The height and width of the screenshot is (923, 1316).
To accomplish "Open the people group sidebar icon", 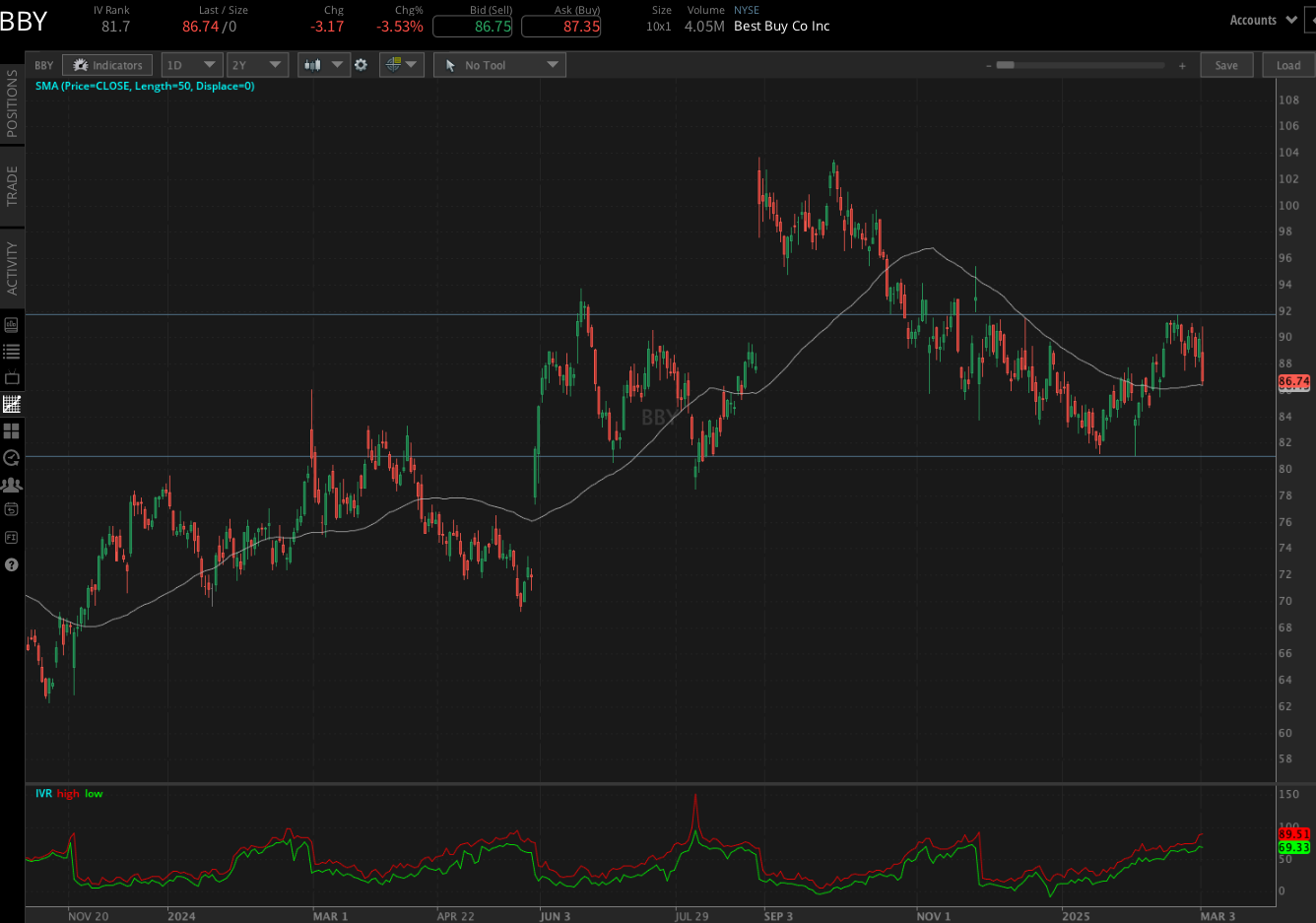I will (x=12, y=485).
